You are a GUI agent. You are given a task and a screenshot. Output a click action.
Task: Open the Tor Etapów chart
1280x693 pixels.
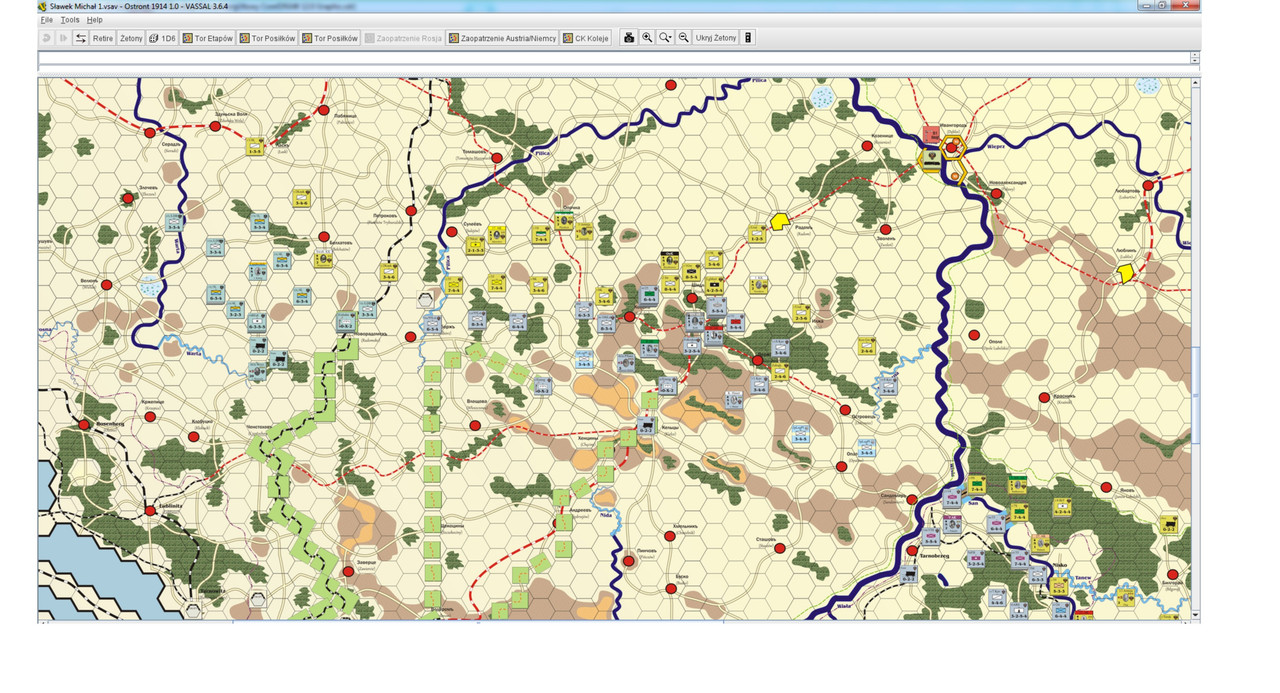(207, 38)
